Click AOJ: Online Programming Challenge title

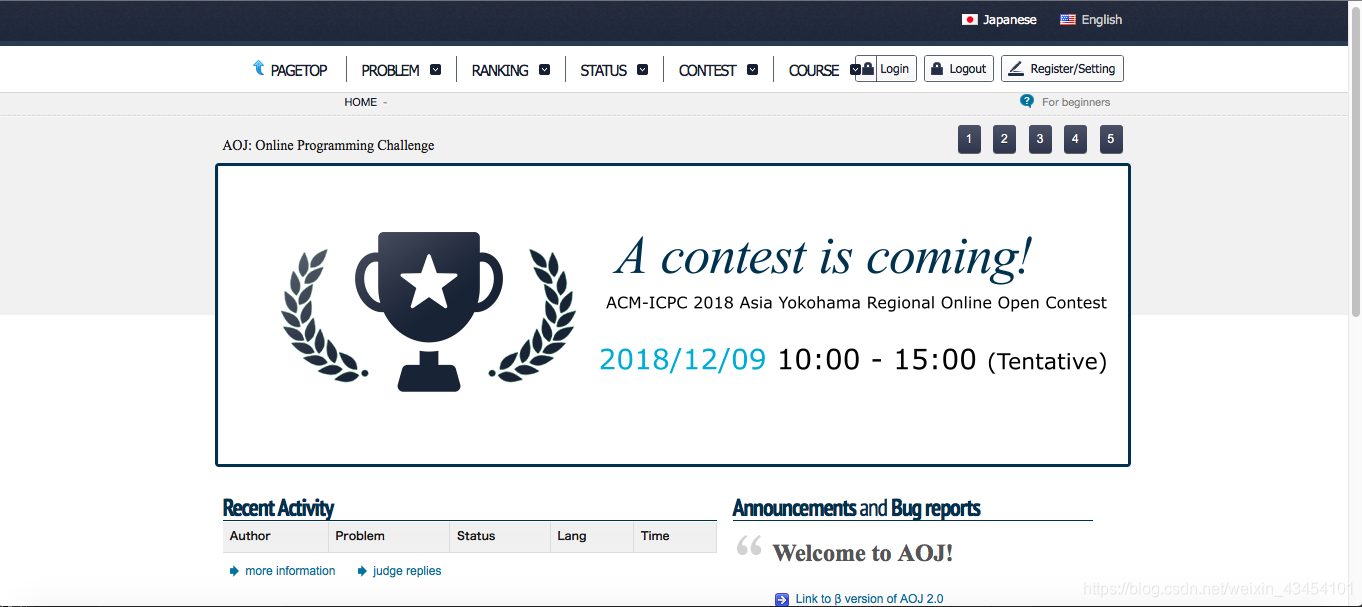point(328,145)
